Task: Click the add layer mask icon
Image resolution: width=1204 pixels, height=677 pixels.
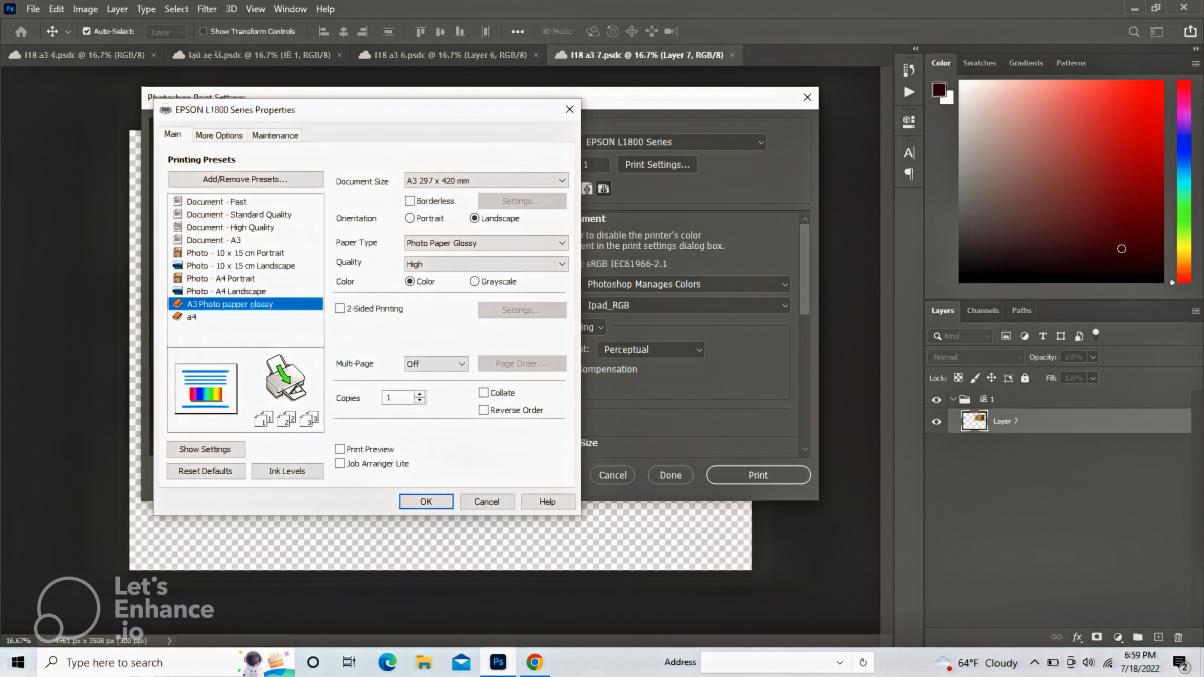Action: tap(1097, 637)
